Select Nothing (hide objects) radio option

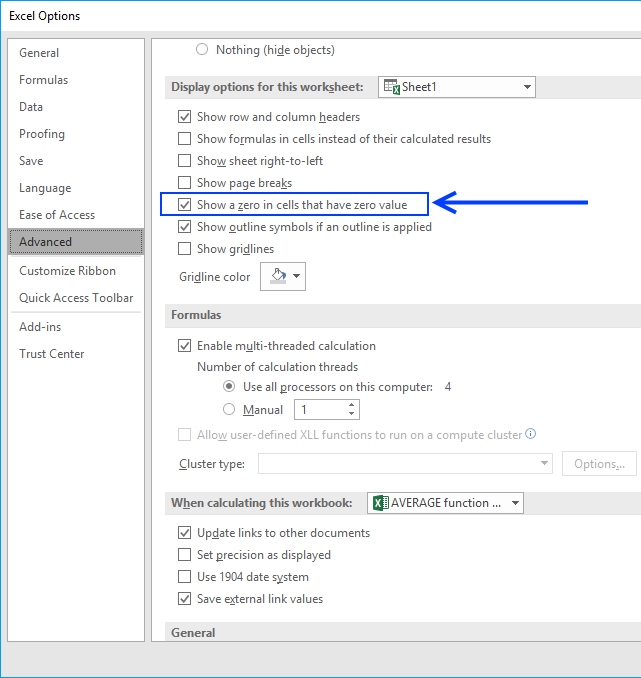tap(203, 50)
